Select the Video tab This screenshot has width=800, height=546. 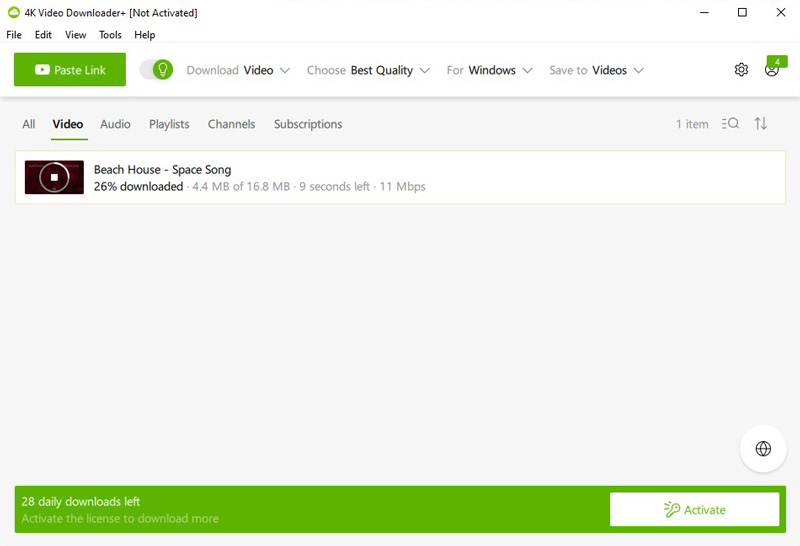coord(68,124)
